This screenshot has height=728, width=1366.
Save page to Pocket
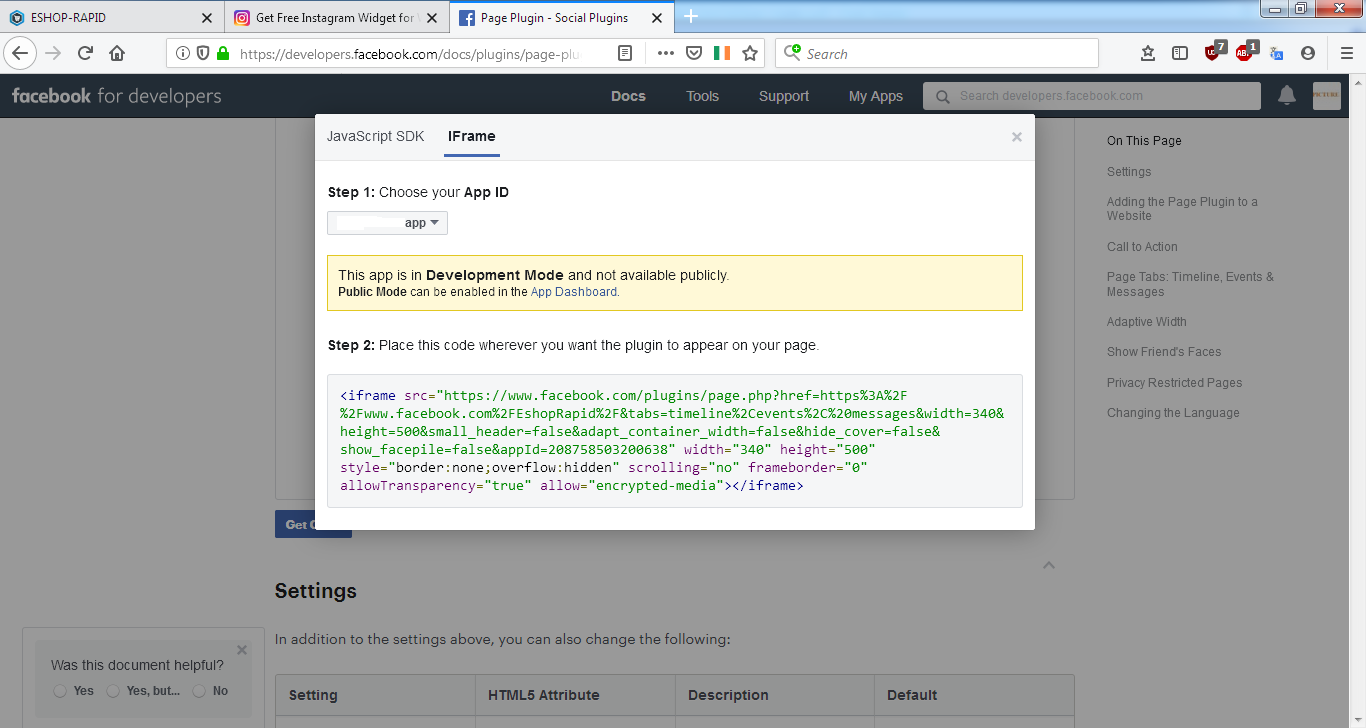pyautogui.click(x=693, y=53)
